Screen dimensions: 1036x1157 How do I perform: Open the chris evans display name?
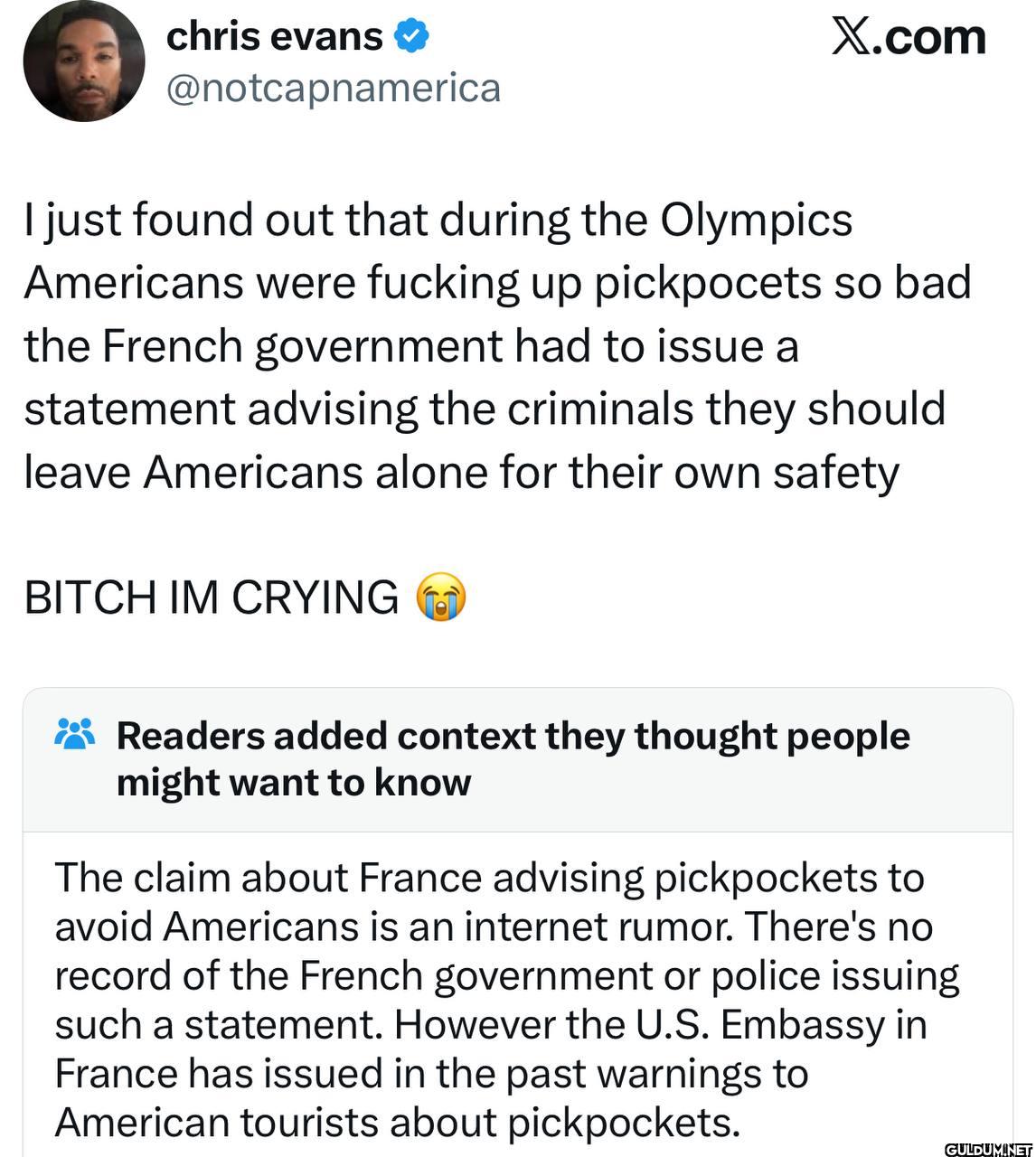[x=274, y=36]
